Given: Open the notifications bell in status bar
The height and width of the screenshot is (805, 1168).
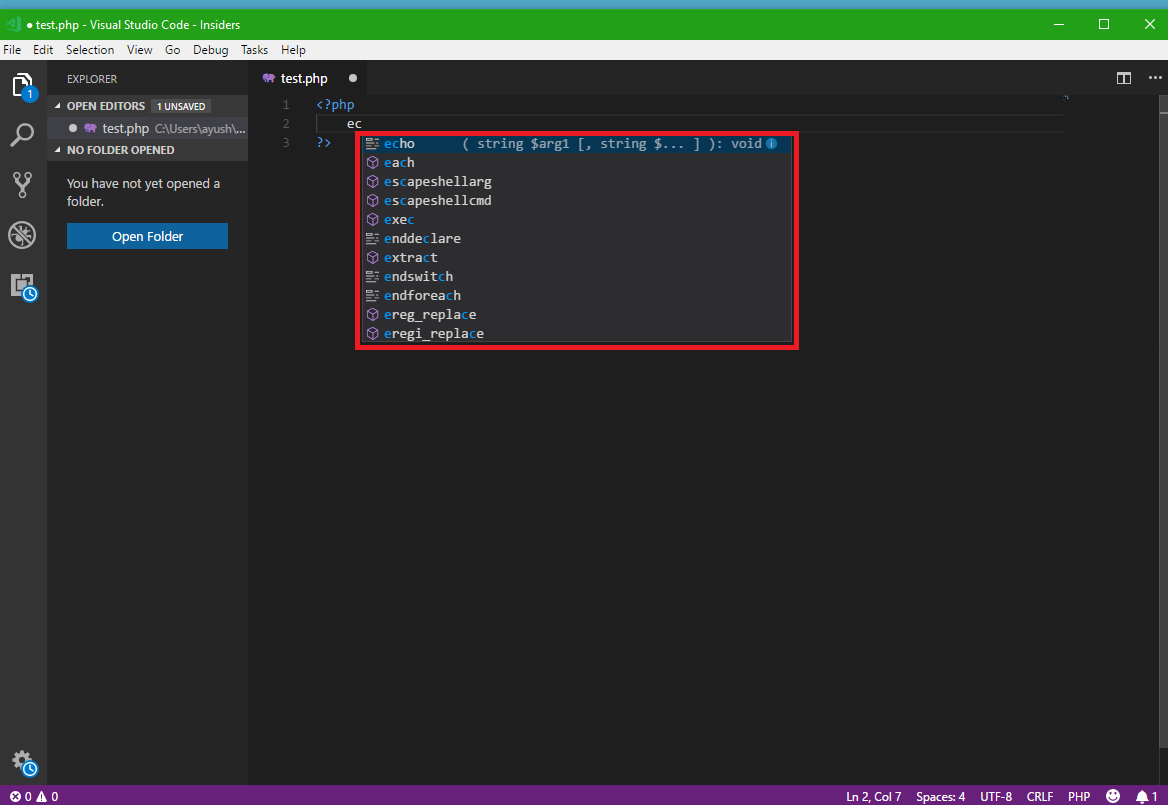Looking at the screenshot, I should (x=1143, y=796).
